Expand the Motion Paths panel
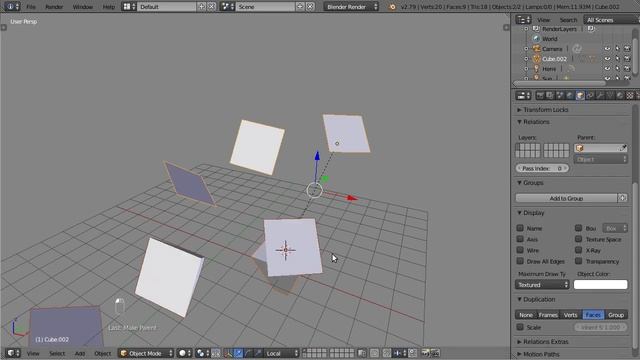 (538, 354)
